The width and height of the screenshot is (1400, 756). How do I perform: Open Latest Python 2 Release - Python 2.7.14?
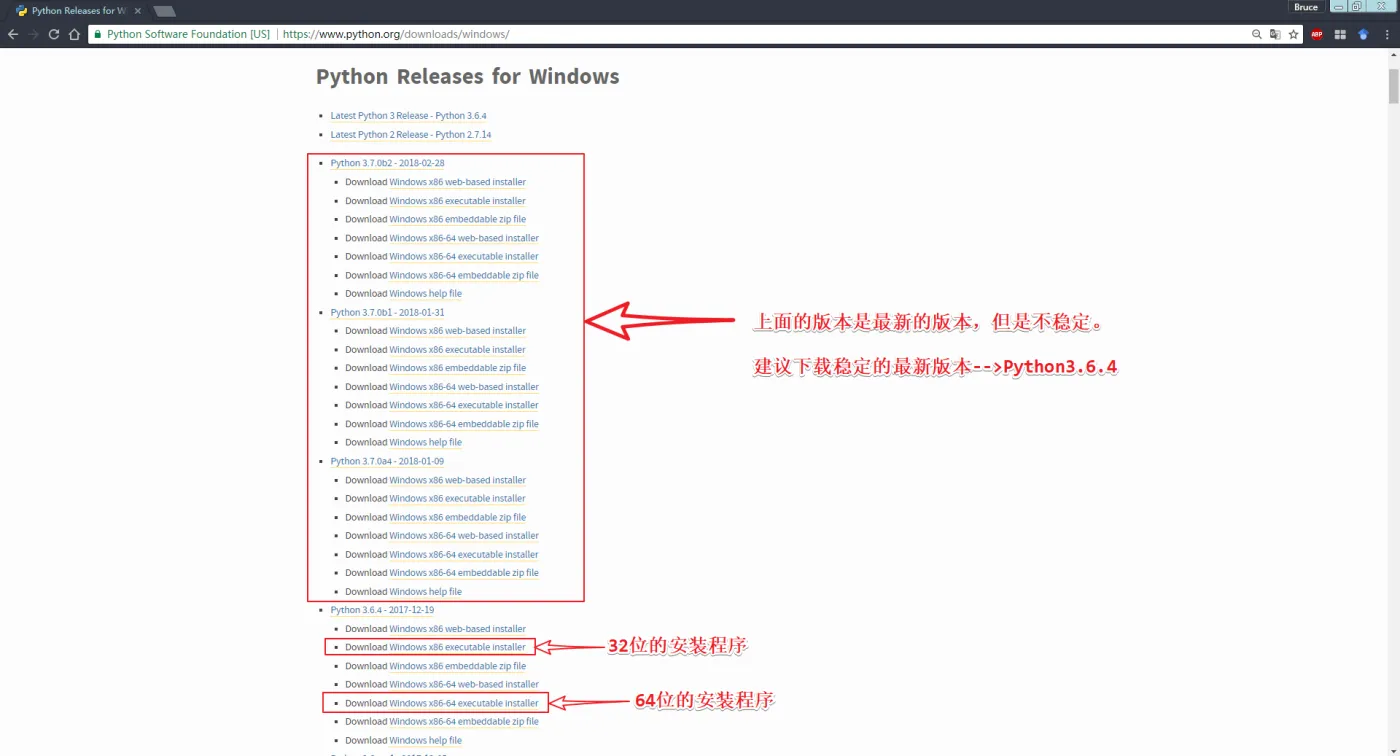pos(411,135)
